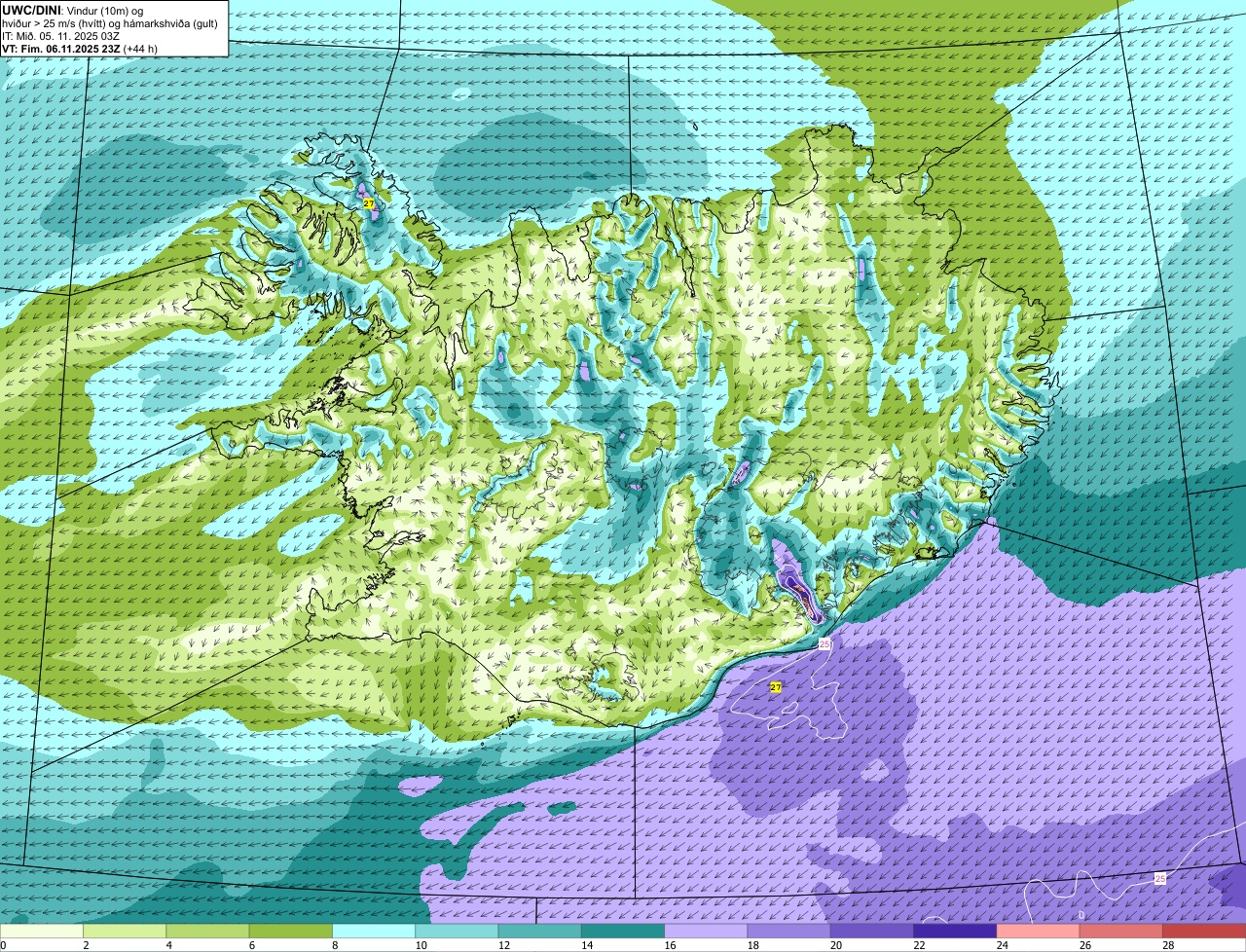Click the pale yellow 0–2 m/s legend swatch
Screen dimensions: 1246x952
(x=42, y=932)
